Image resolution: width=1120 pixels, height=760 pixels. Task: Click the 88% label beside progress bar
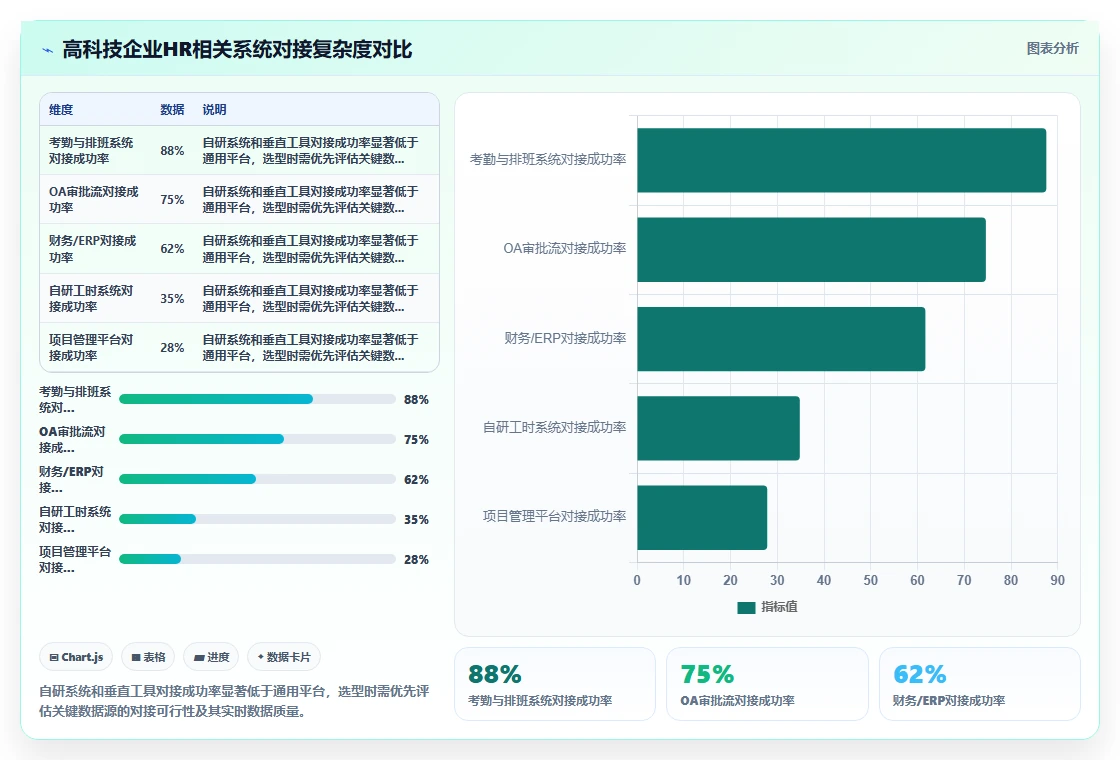[x=416, y=400]
